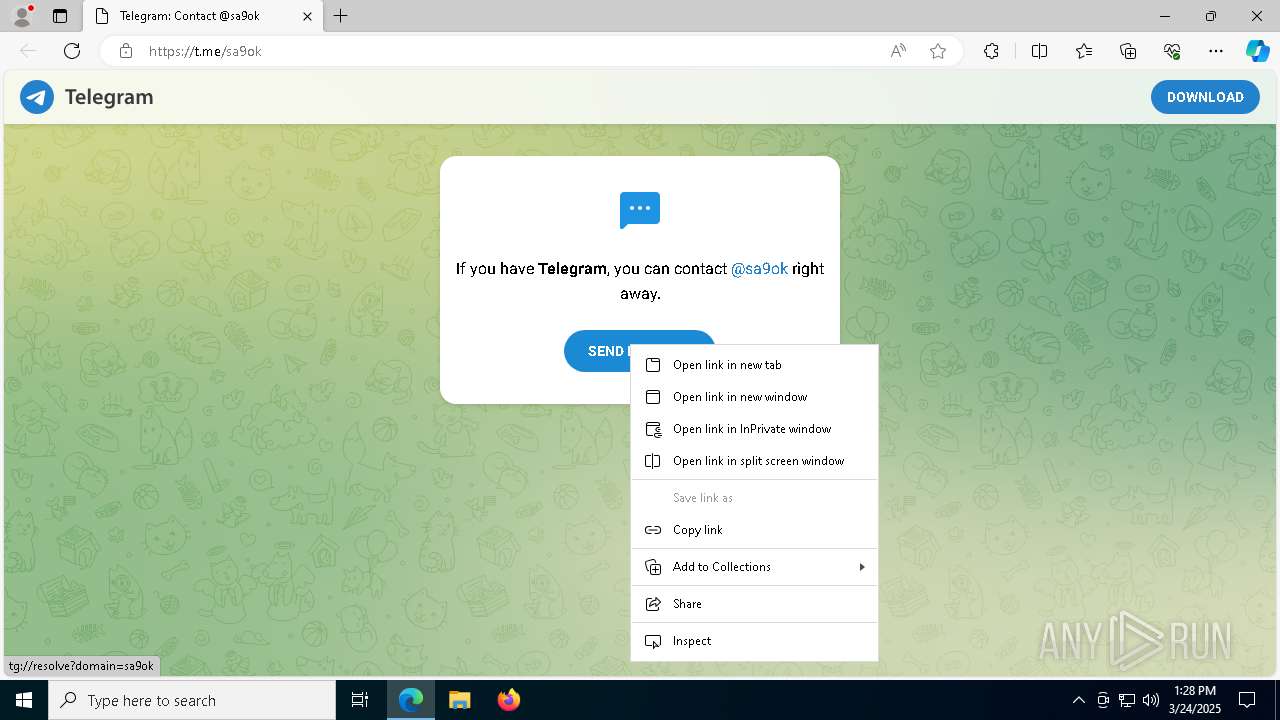Click the taskbar search box
The width and height of the screenshot is (1280, 720).
(192, 700)
